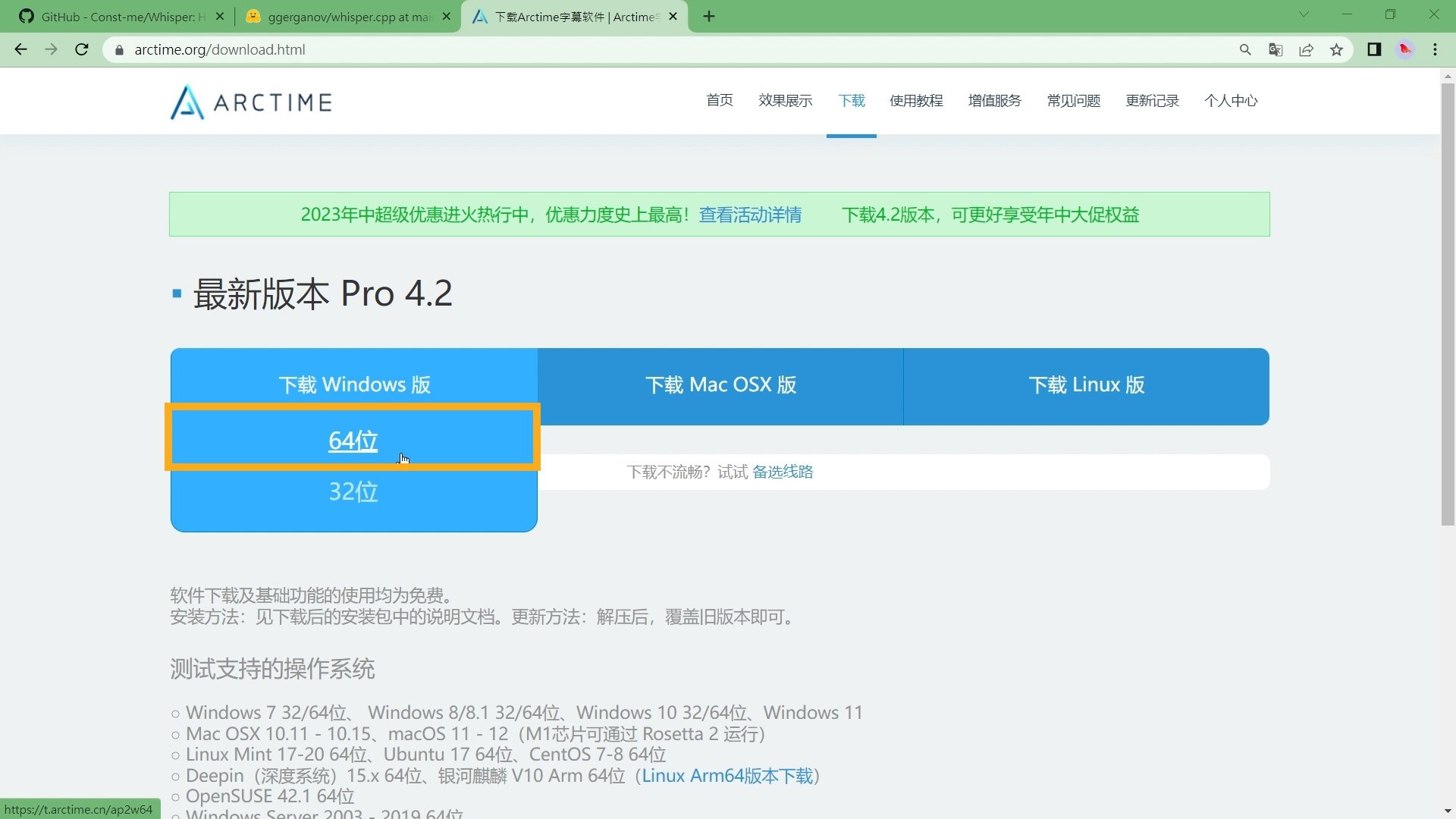
Task: Switch to GitHub Const-me/Whisper tab
Action: [121, 17]
